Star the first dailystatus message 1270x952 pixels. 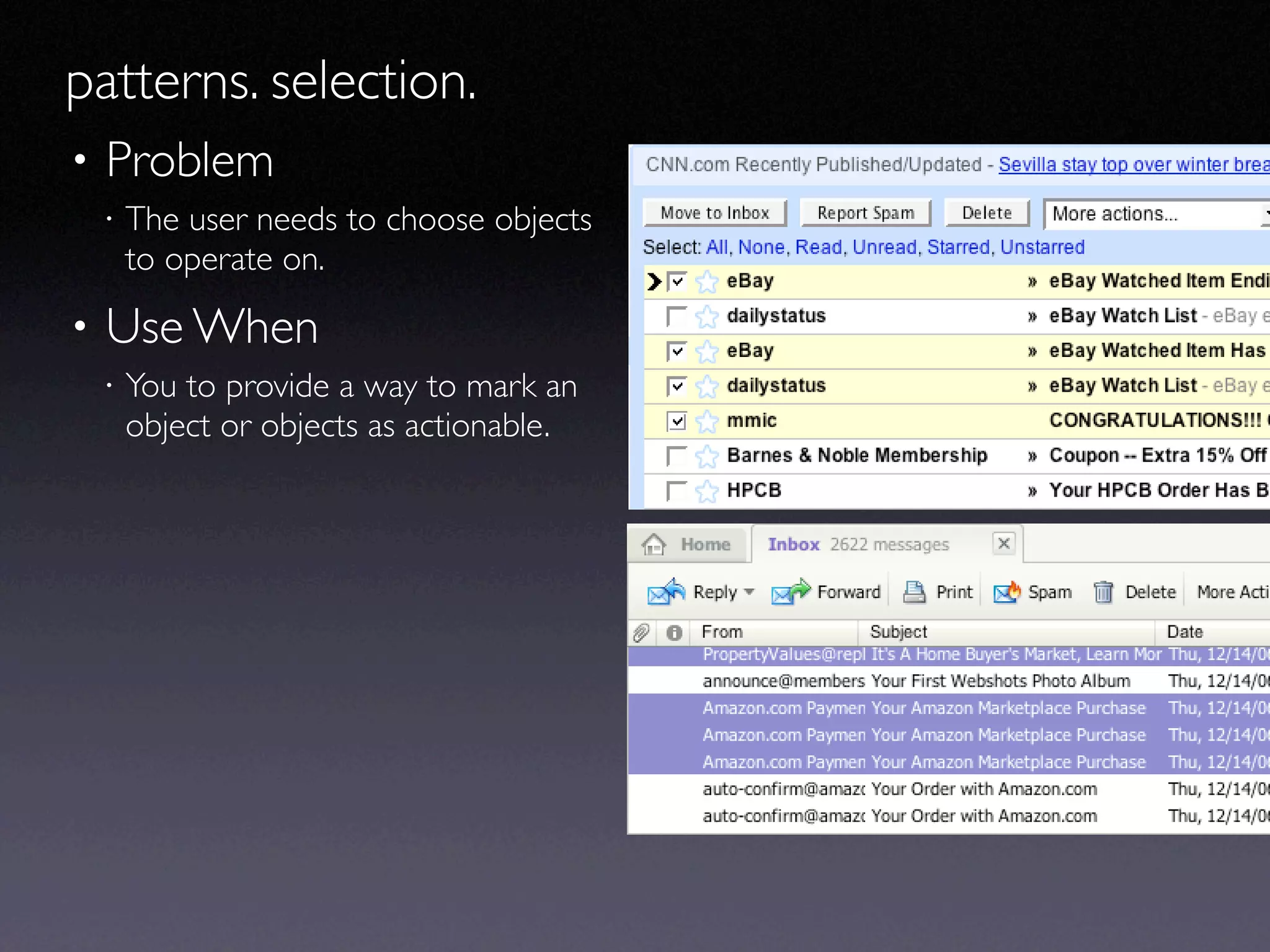point(706,317)
